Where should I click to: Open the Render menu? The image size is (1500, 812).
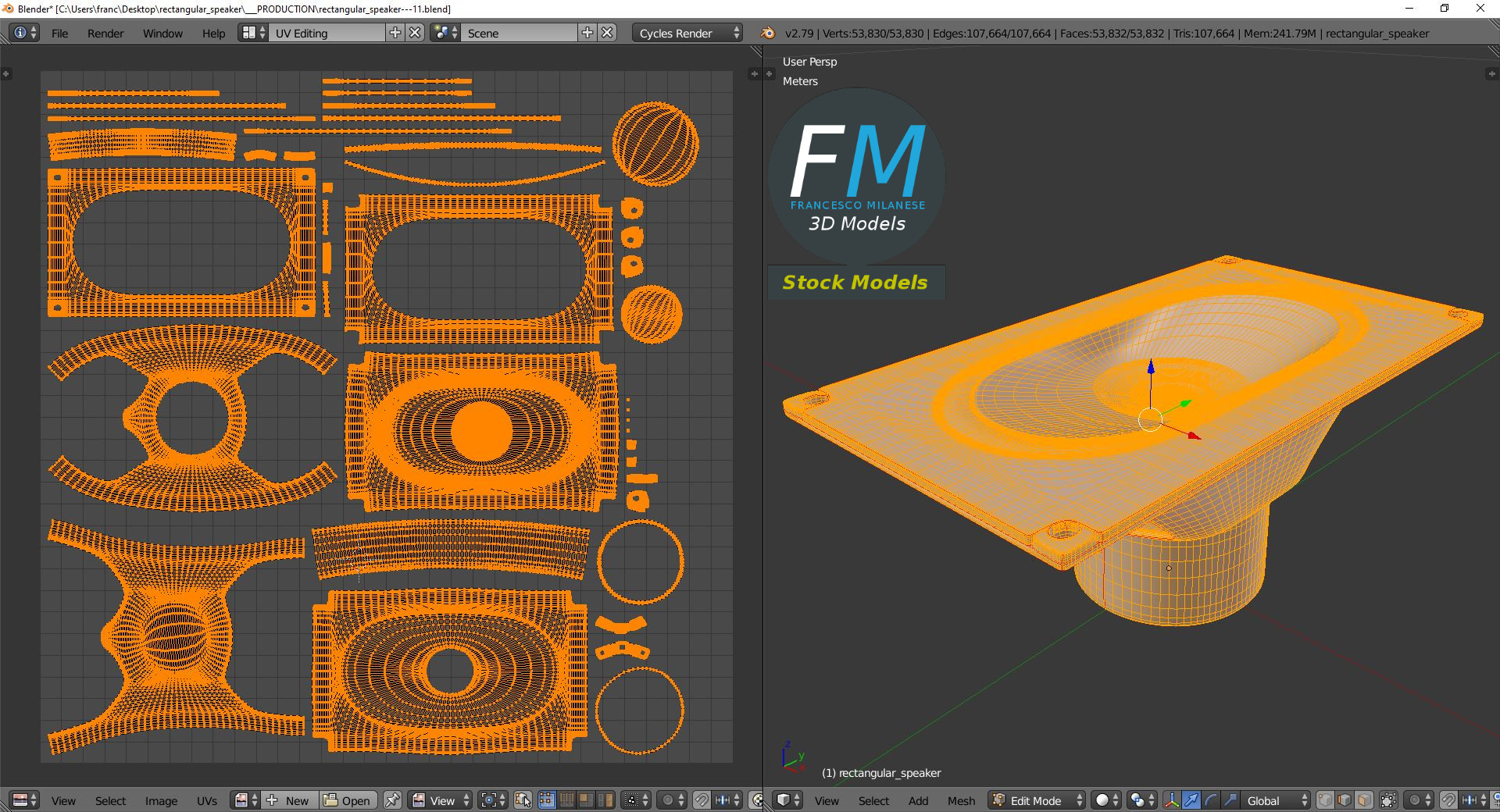tap(105, 33)
